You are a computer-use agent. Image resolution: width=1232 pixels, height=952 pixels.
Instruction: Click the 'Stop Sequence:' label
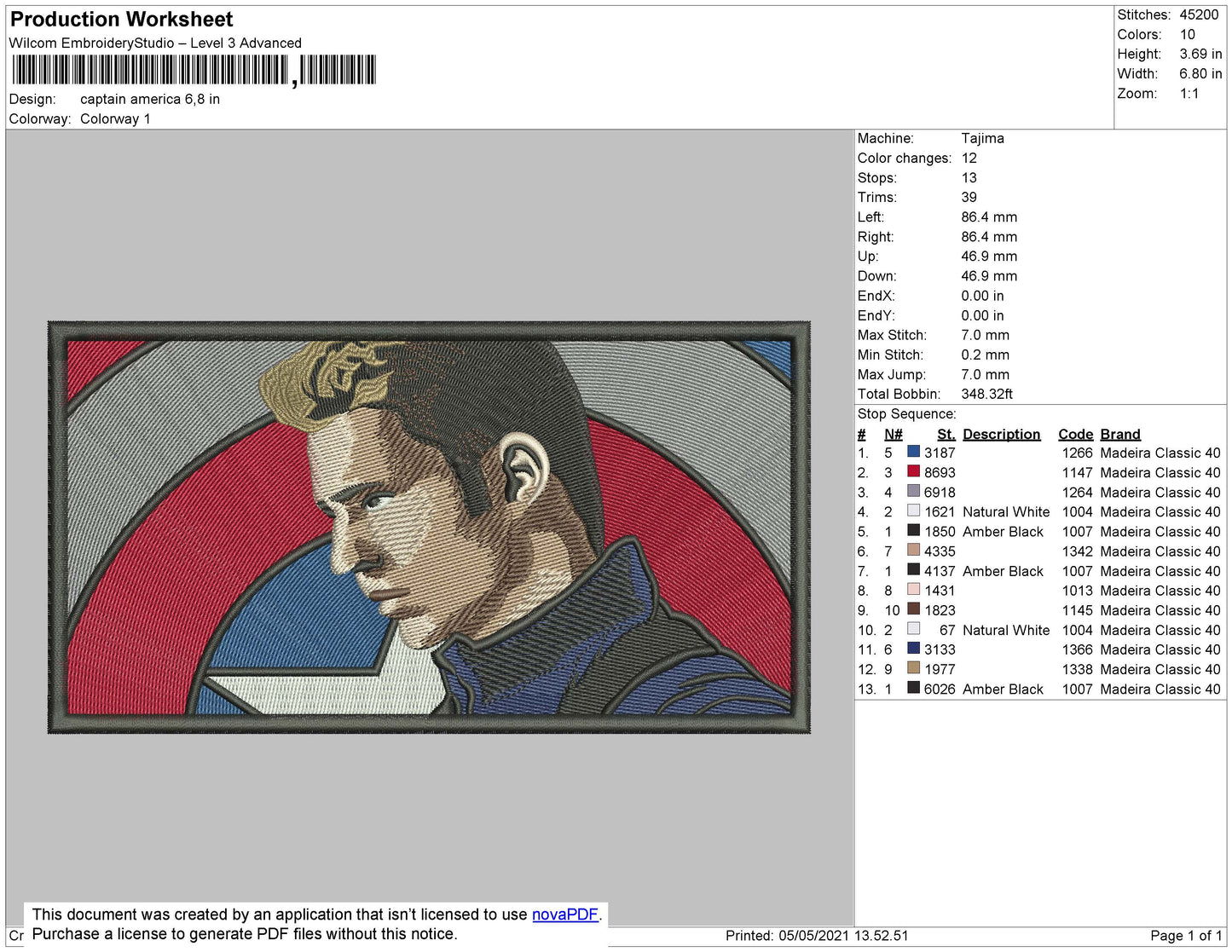coord(906,413)
